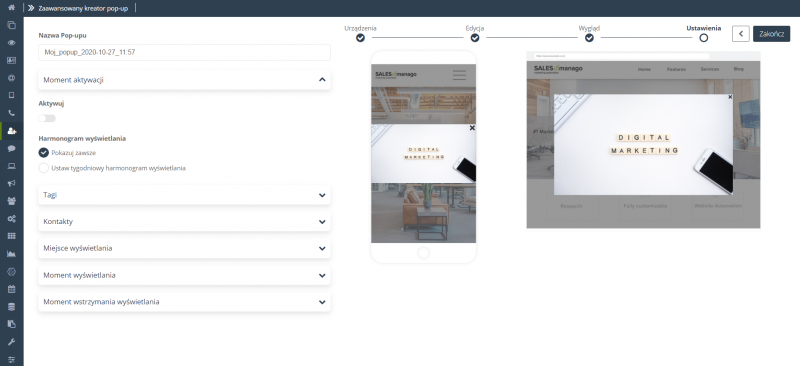
Task: Expand the 'Moment wyświetlania' section
Action: coord(184,275)
